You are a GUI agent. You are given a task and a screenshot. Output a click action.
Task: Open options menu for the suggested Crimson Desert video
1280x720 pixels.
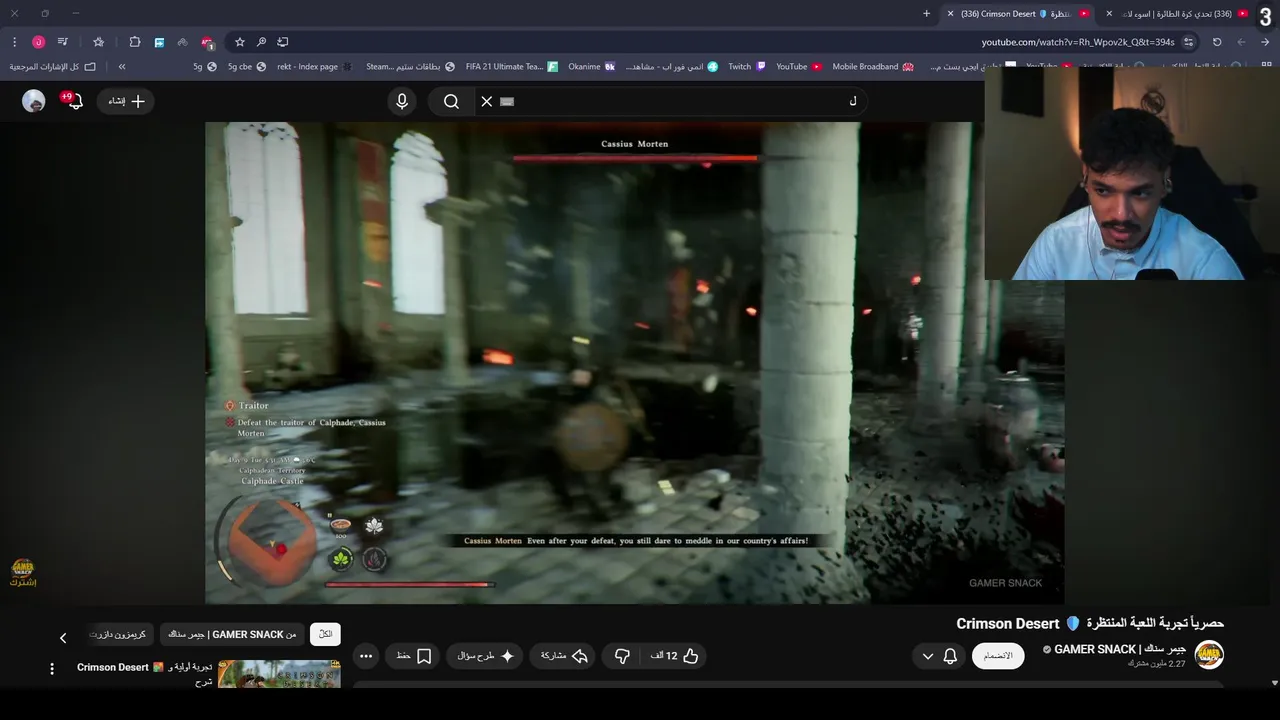coord(52,668)
